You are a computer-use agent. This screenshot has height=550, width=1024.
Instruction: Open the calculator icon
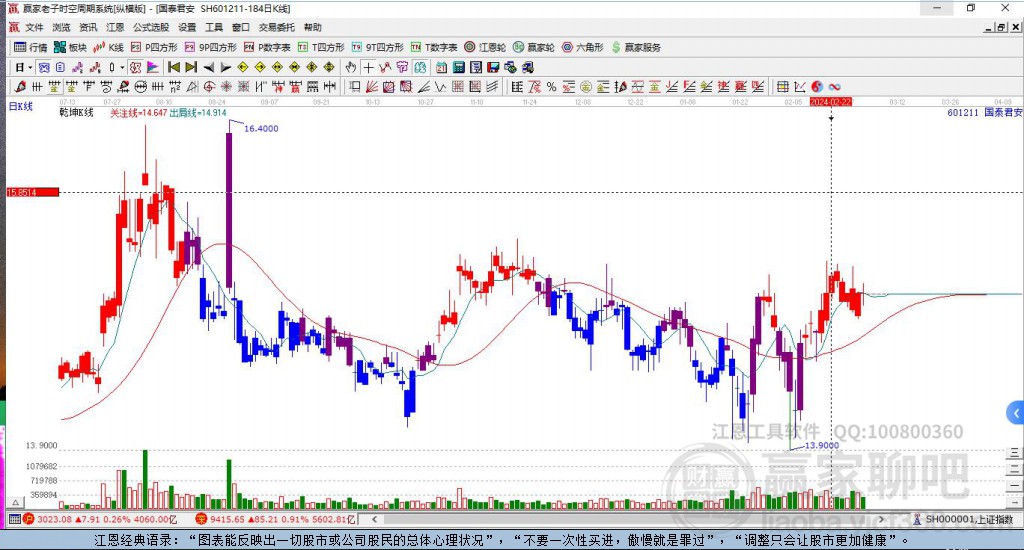point(458,67)
